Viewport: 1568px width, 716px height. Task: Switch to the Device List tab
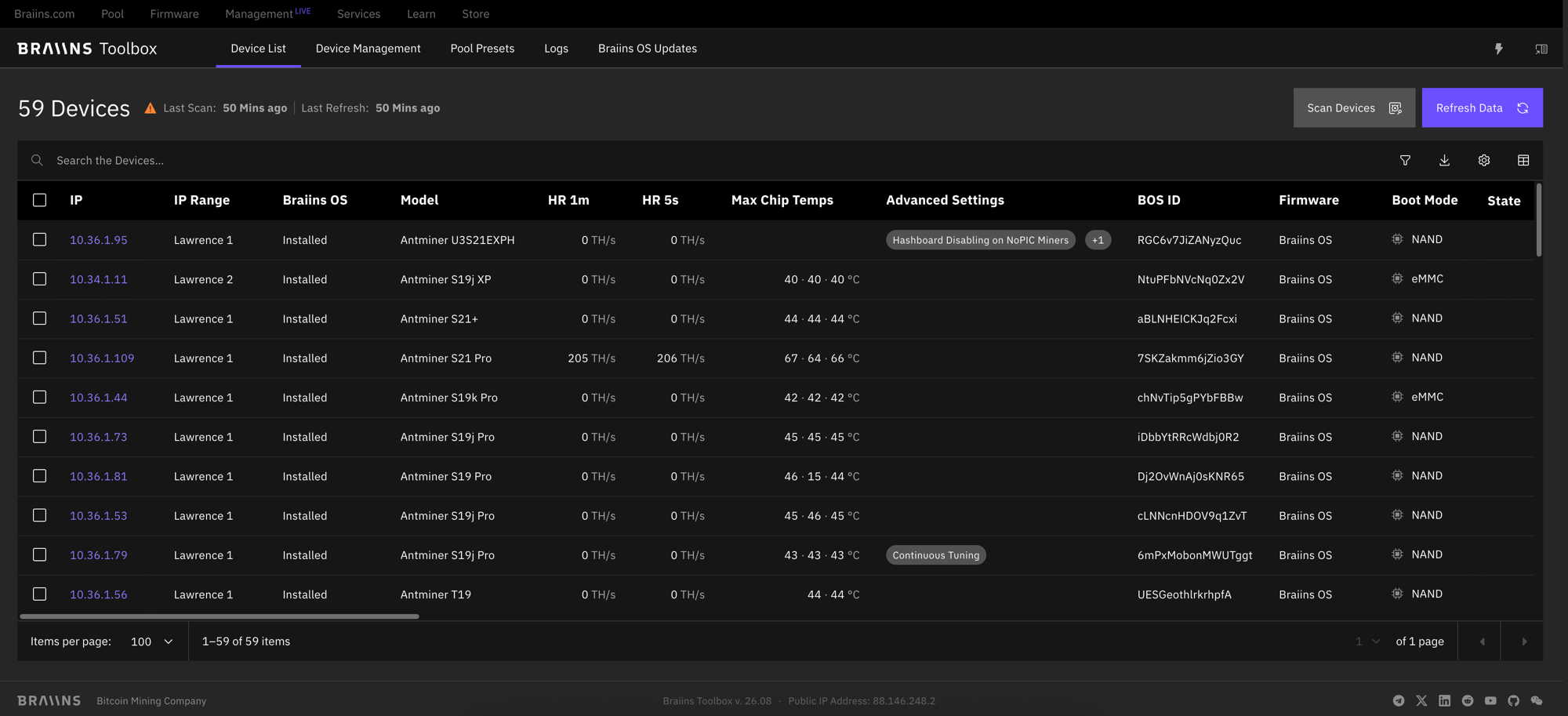pyautogui.click(x=258, y=49)
